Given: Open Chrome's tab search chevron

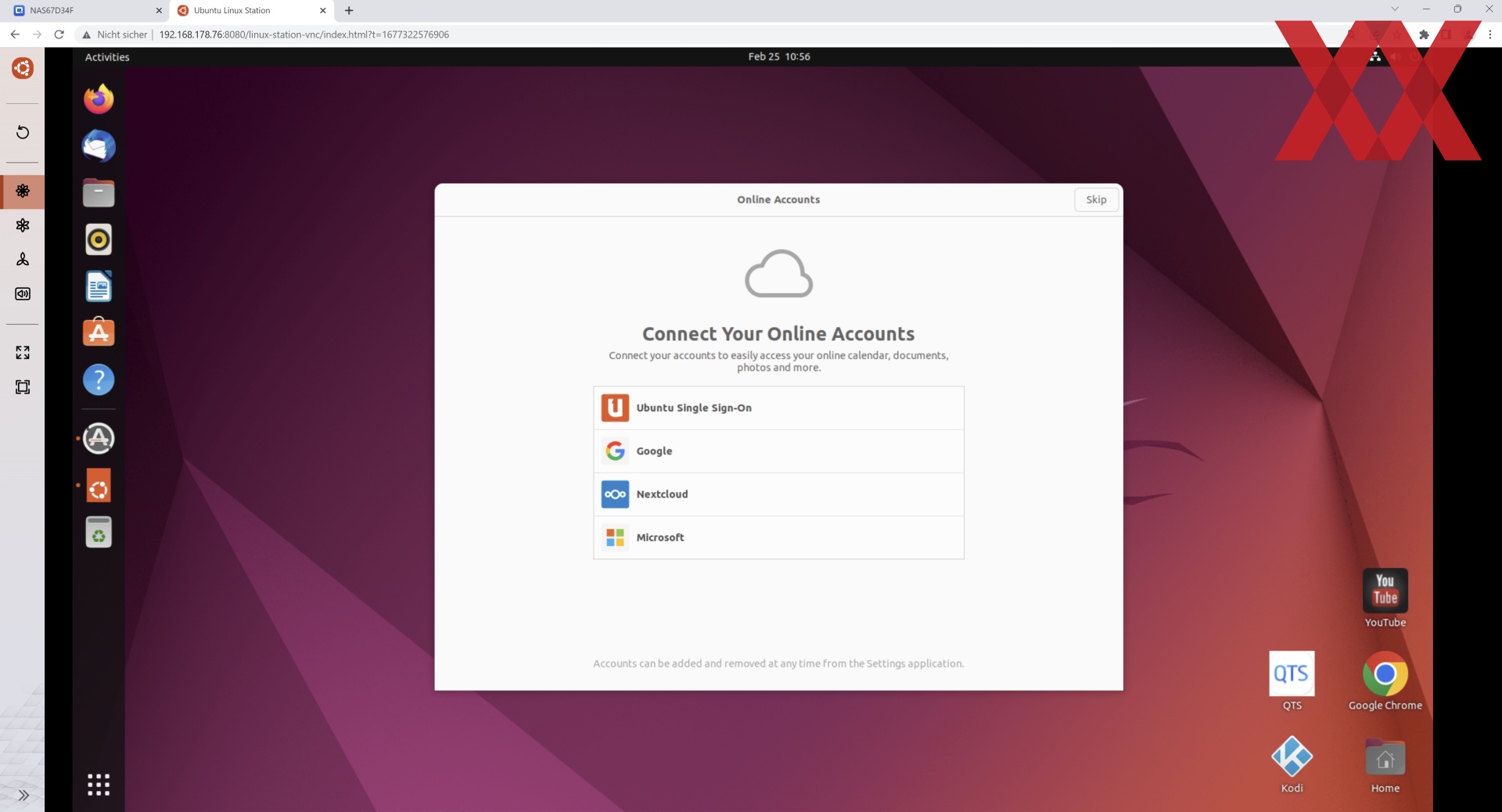Looking at the screenshot, I should pos(1395,9).
